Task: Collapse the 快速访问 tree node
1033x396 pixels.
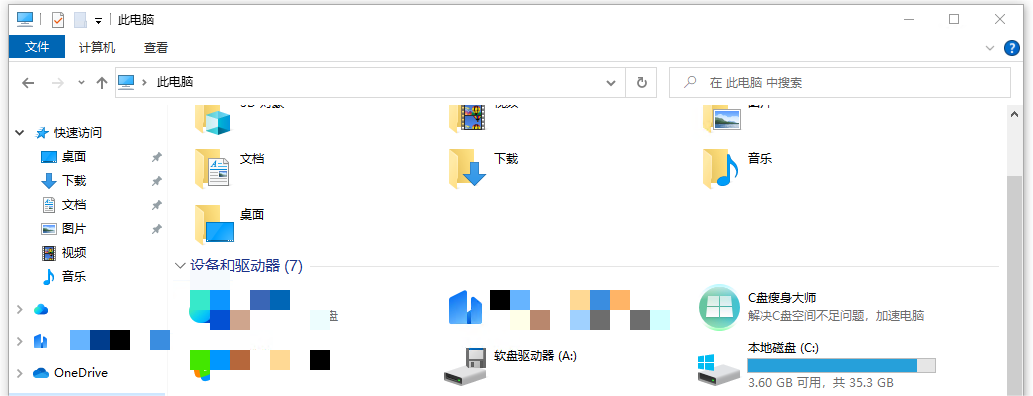Action: click(x=20, y=133)
